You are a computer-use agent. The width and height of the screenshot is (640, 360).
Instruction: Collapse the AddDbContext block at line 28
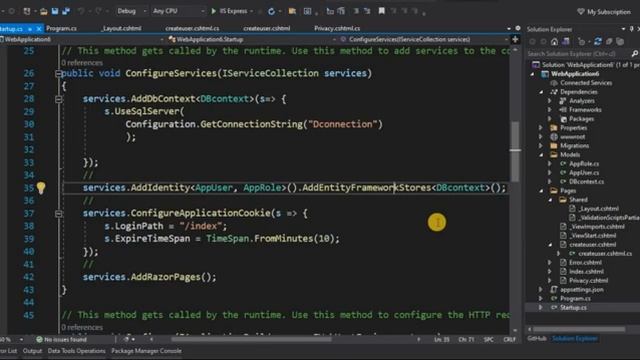(58, 99)
